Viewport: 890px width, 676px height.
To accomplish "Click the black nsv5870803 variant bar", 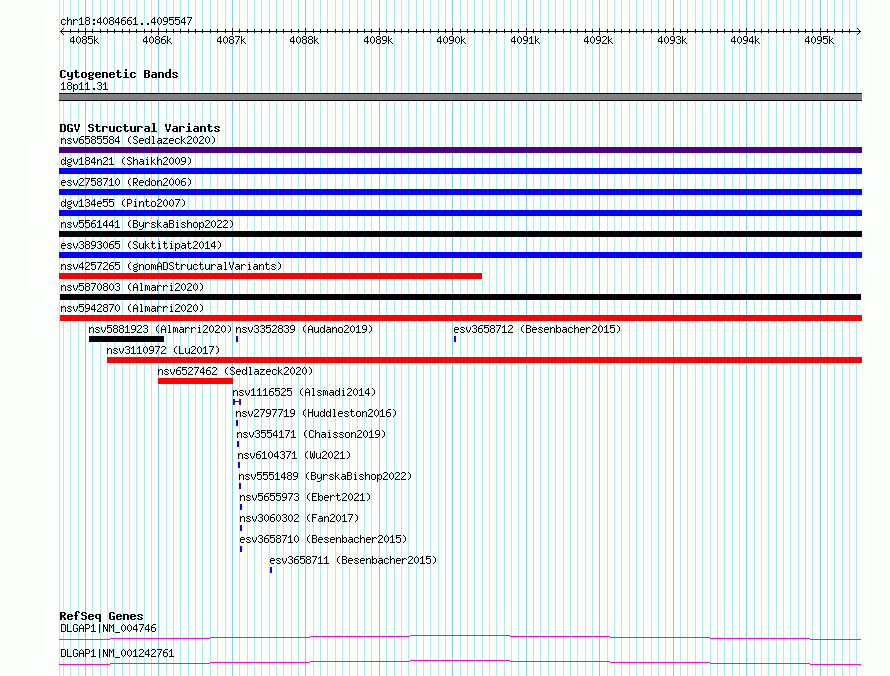I will 460,297.
